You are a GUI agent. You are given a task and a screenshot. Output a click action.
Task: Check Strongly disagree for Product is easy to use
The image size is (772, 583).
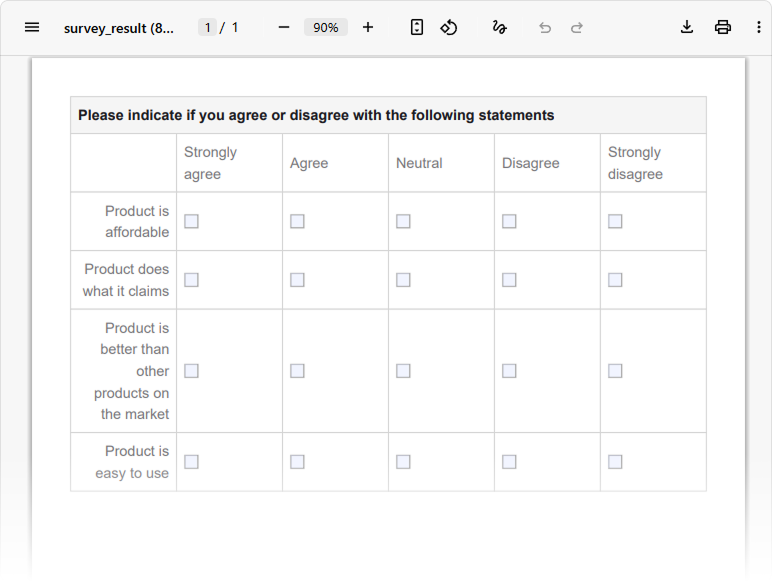point(615,462)
